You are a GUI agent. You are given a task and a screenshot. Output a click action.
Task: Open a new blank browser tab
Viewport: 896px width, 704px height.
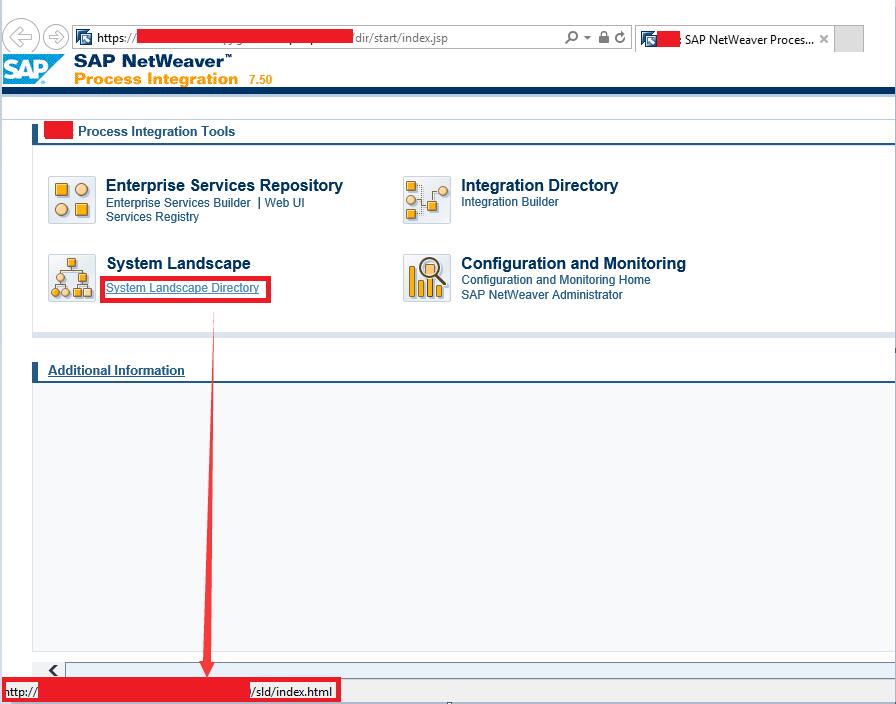849,39
